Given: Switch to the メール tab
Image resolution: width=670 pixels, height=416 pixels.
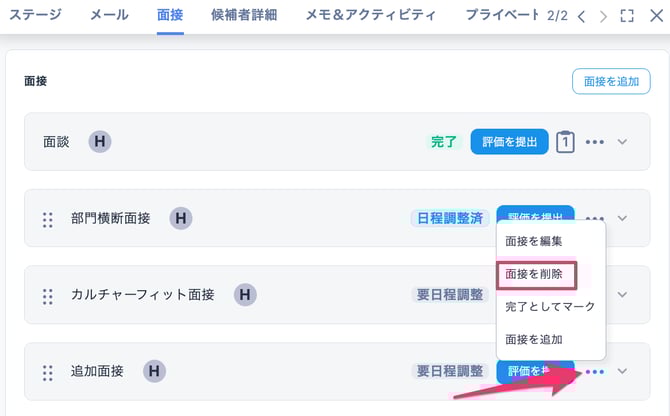Looking at the screenshot, I should (x=109, y=15).
